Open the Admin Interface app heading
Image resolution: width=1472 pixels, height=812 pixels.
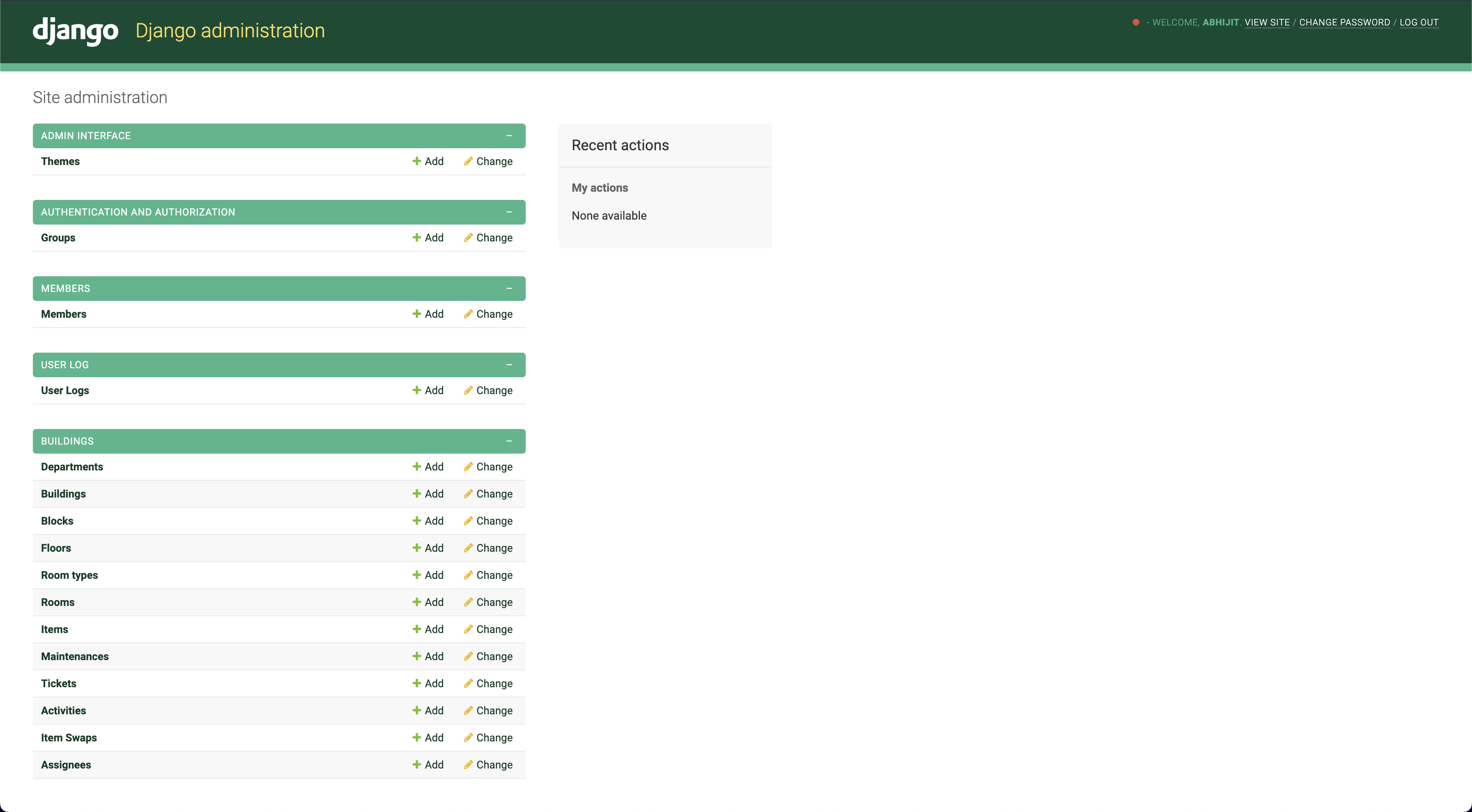tap(86, 136)
